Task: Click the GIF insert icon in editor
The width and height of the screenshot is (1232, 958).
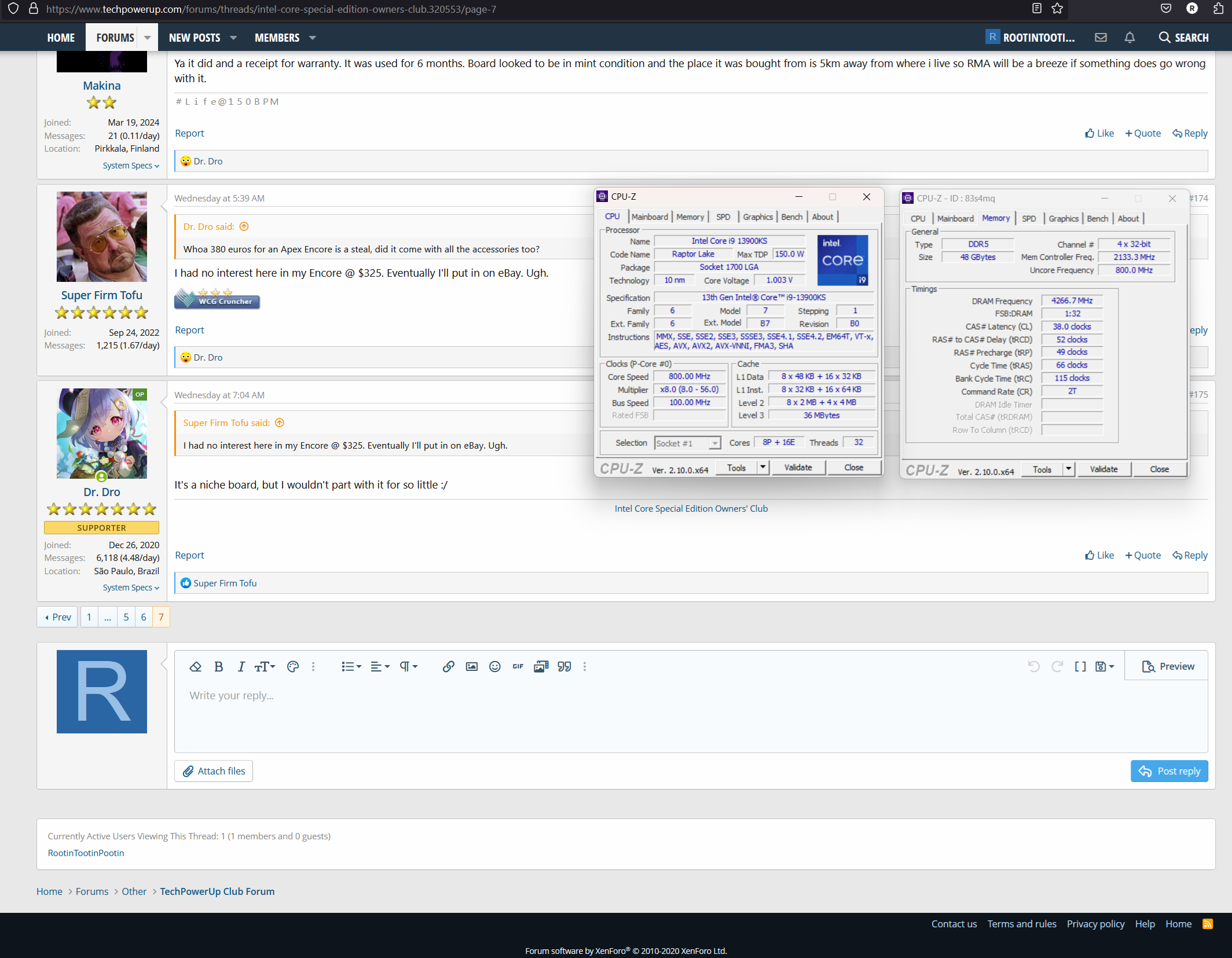Action: [518, 666]
